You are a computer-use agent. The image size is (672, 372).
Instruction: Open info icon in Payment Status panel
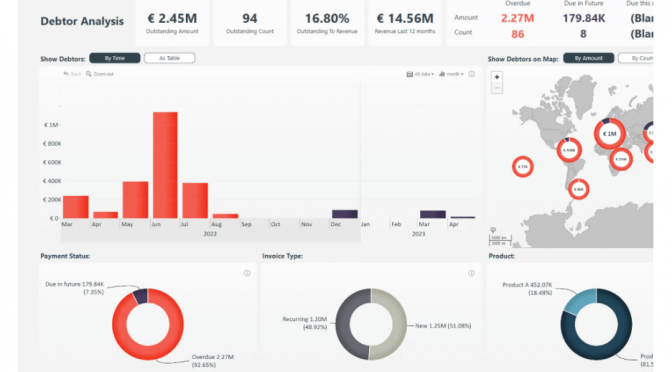coord(247,273)
